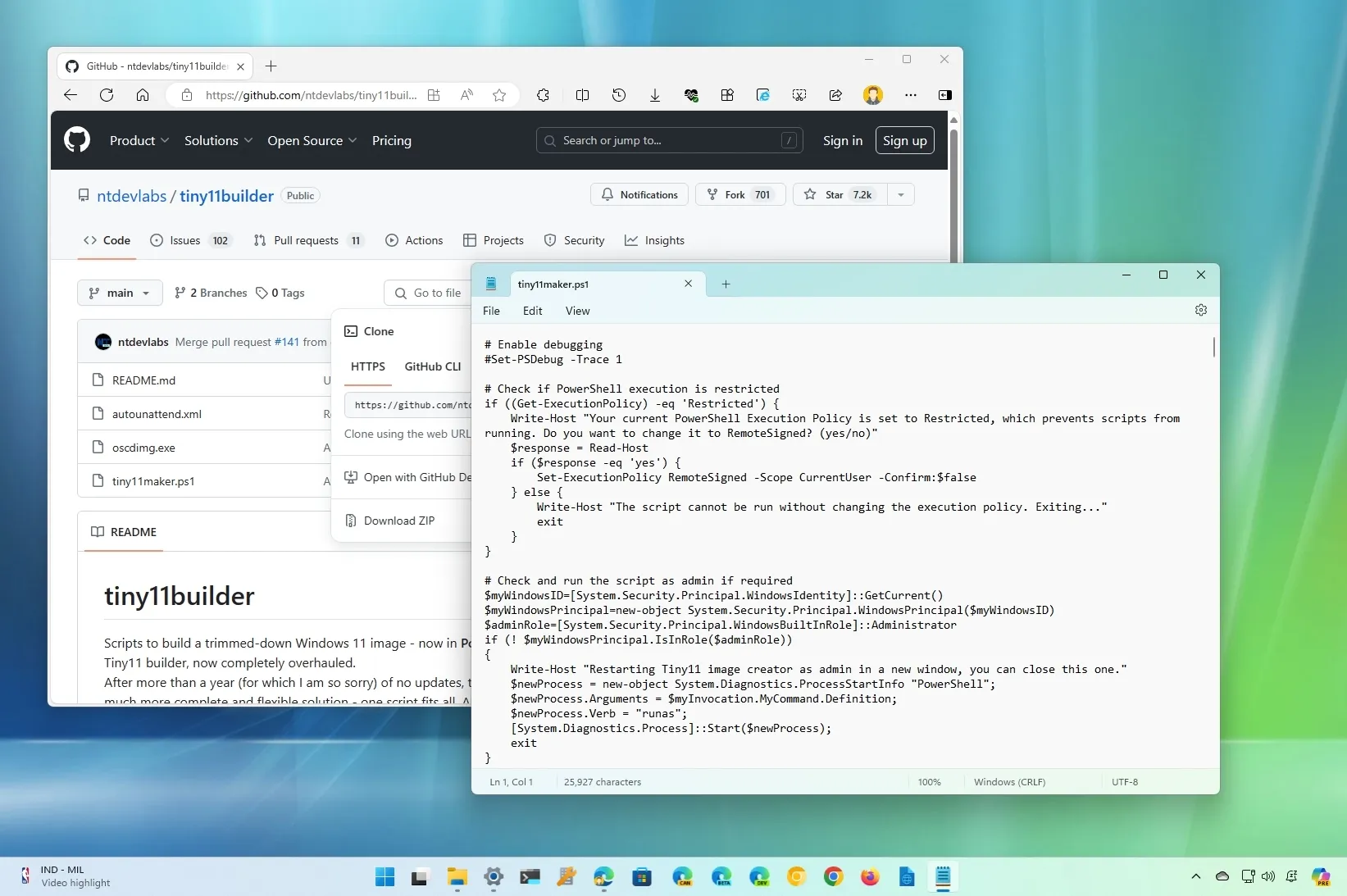Toggle Edge split screen icon
This screenshot has width=1347, height=896.
583,95
